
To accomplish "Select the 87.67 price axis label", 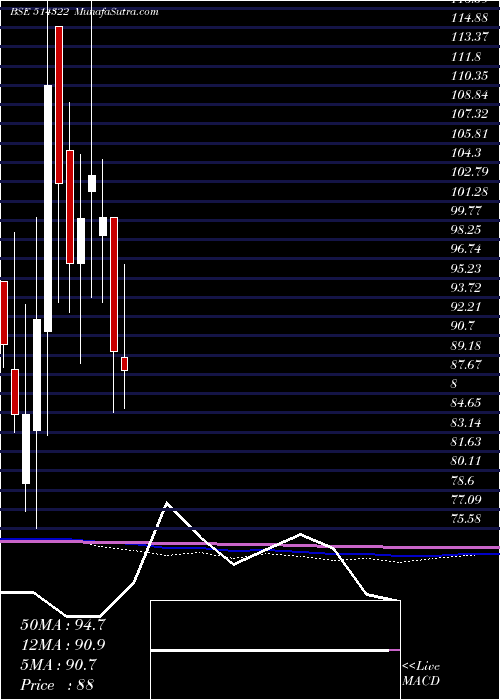I will pyautogui.click(x=466, y=364).
